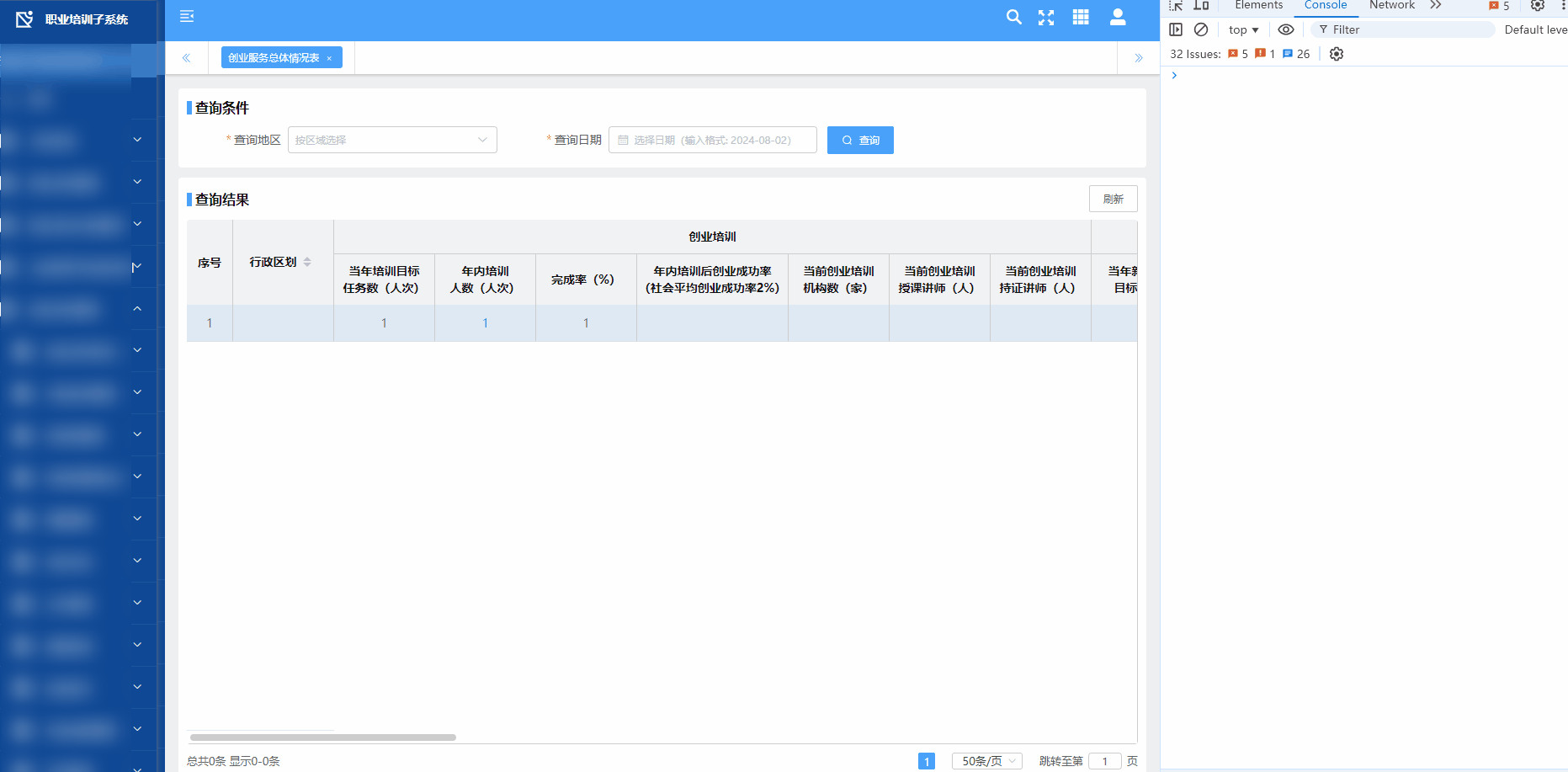The image size is (1568, 772).
Task: Click the console prompt chevron
Action: [x=1174, y=76]
